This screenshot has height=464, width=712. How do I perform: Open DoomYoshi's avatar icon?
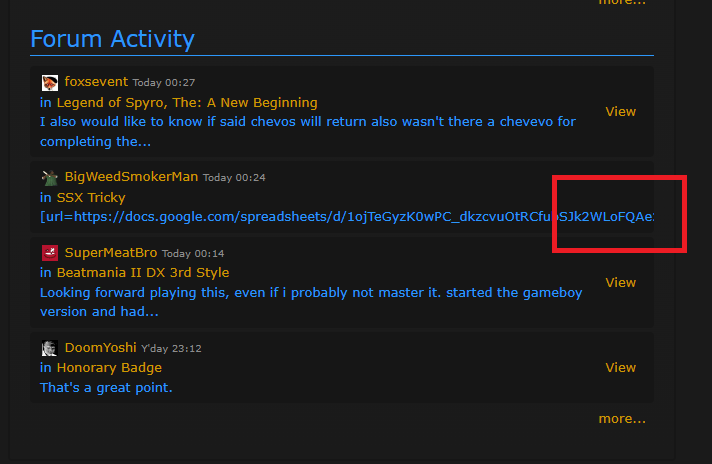tap(50, 348)
